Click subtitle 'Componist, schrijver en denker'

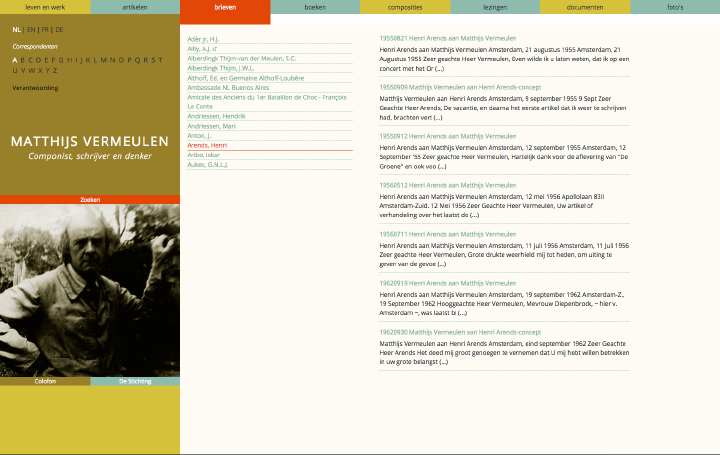point(90,156)
